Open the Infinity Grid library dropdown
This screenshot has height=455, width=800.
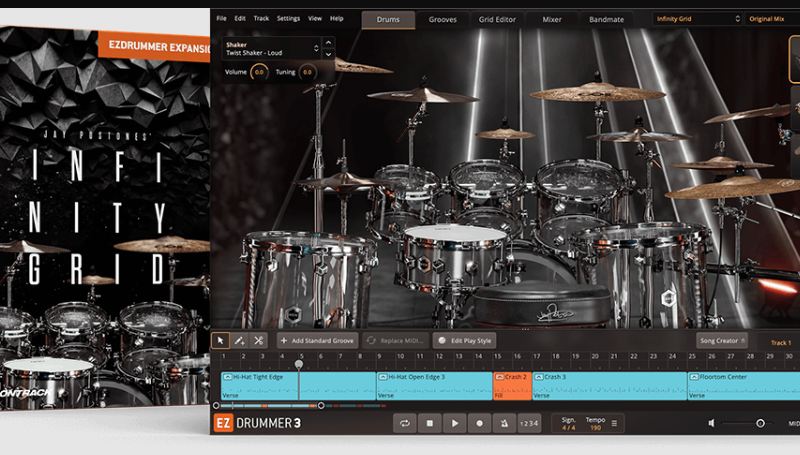point(697,19)
